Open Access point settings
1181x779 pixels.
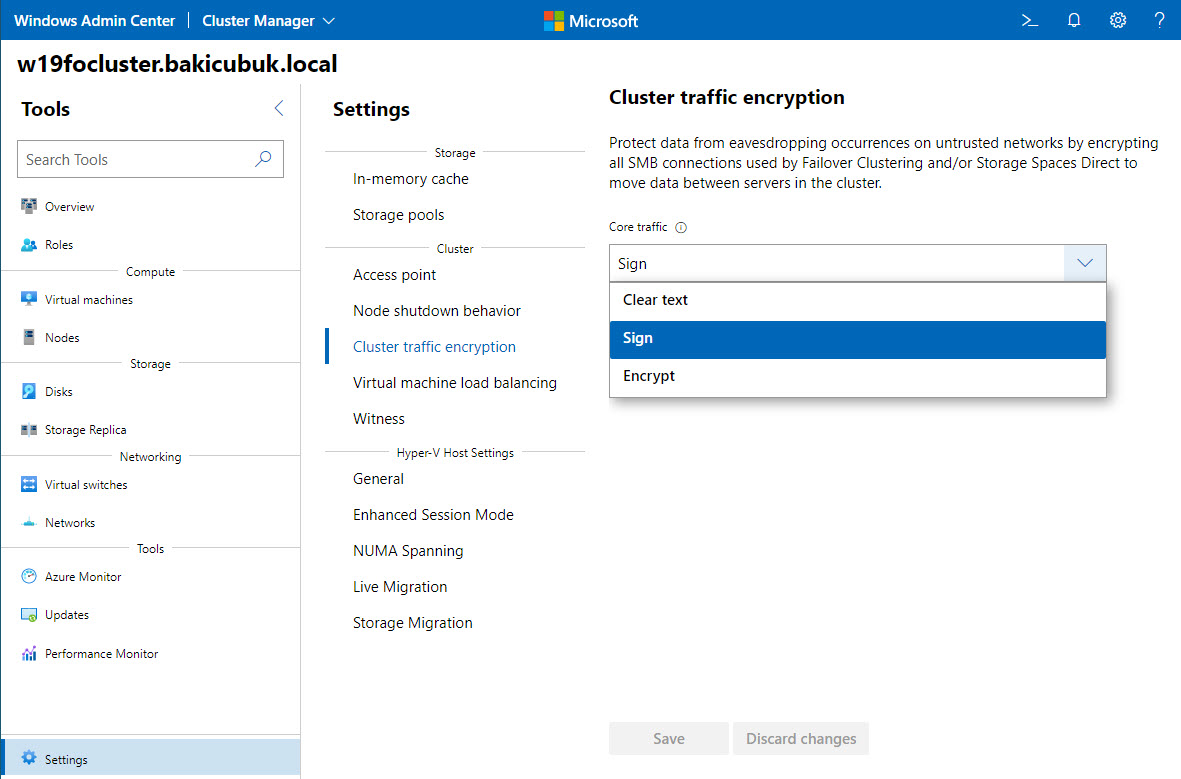point(395,275)
